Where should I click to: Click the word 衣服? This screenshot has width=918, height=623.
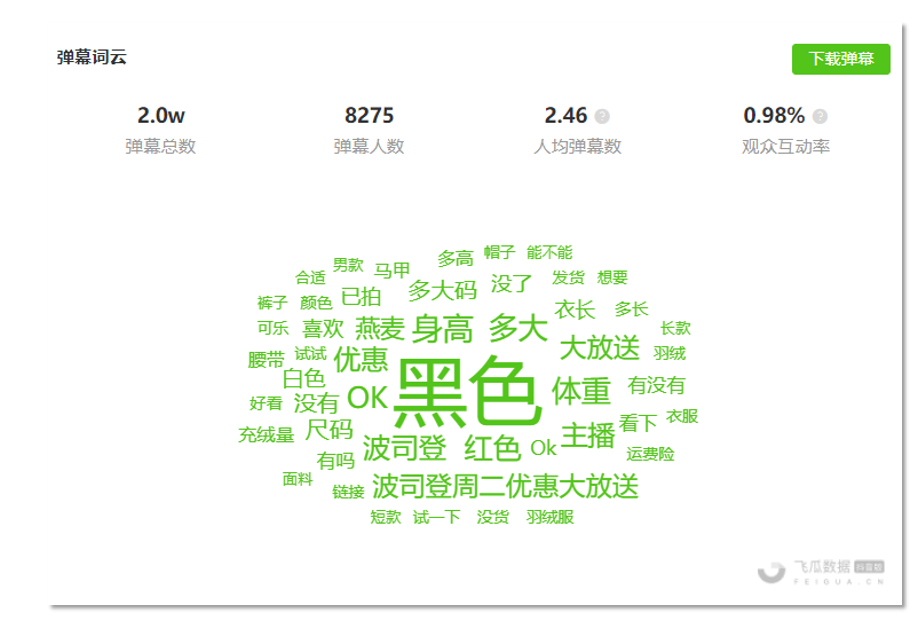pos(682,416)
